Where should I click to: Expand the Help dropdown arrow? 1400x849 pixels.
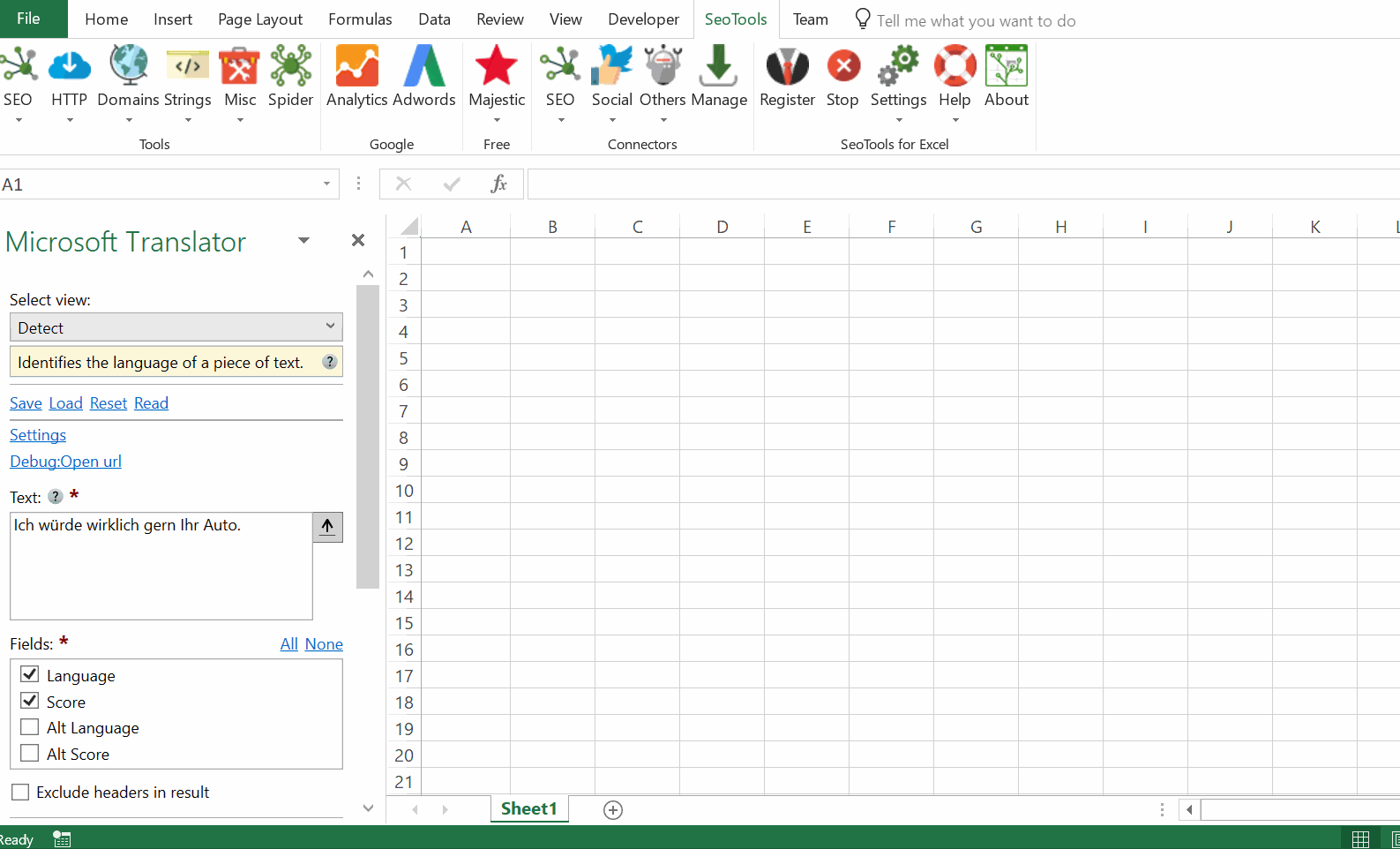click(955, 120)
